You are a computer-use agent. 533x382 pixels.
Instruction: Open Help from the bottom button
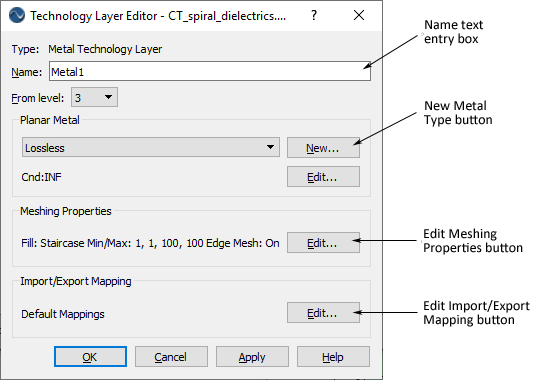(x=333, y=357)
